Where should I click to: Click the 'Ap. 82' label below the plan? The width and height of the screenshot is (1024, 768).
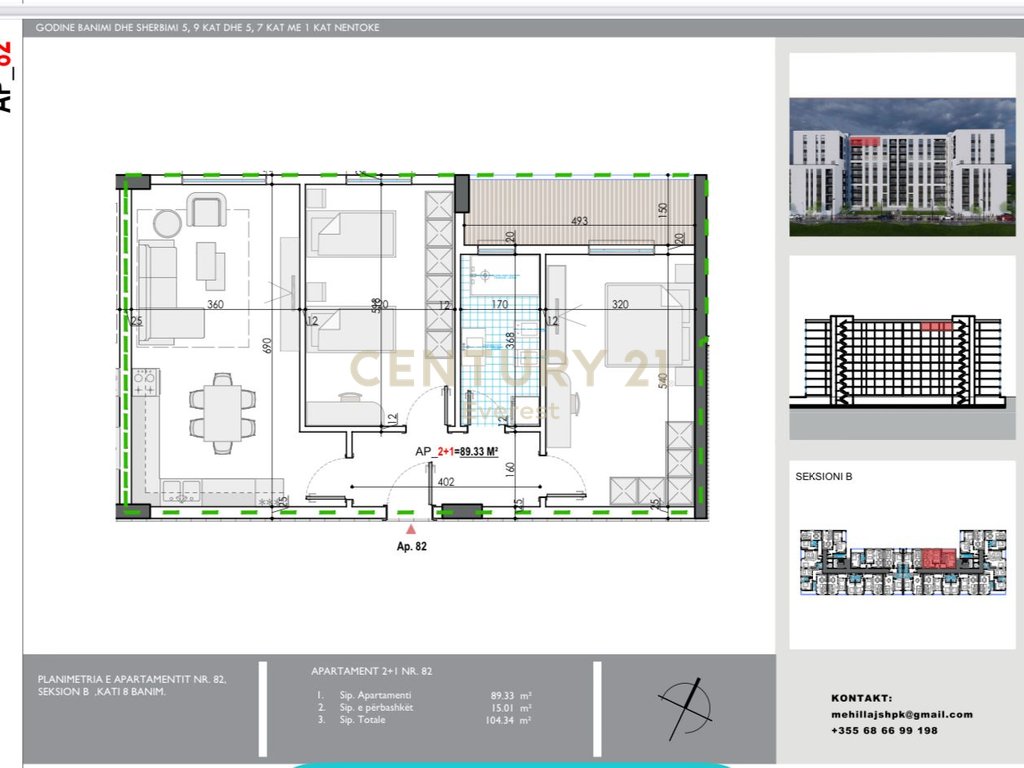point(411,546)
